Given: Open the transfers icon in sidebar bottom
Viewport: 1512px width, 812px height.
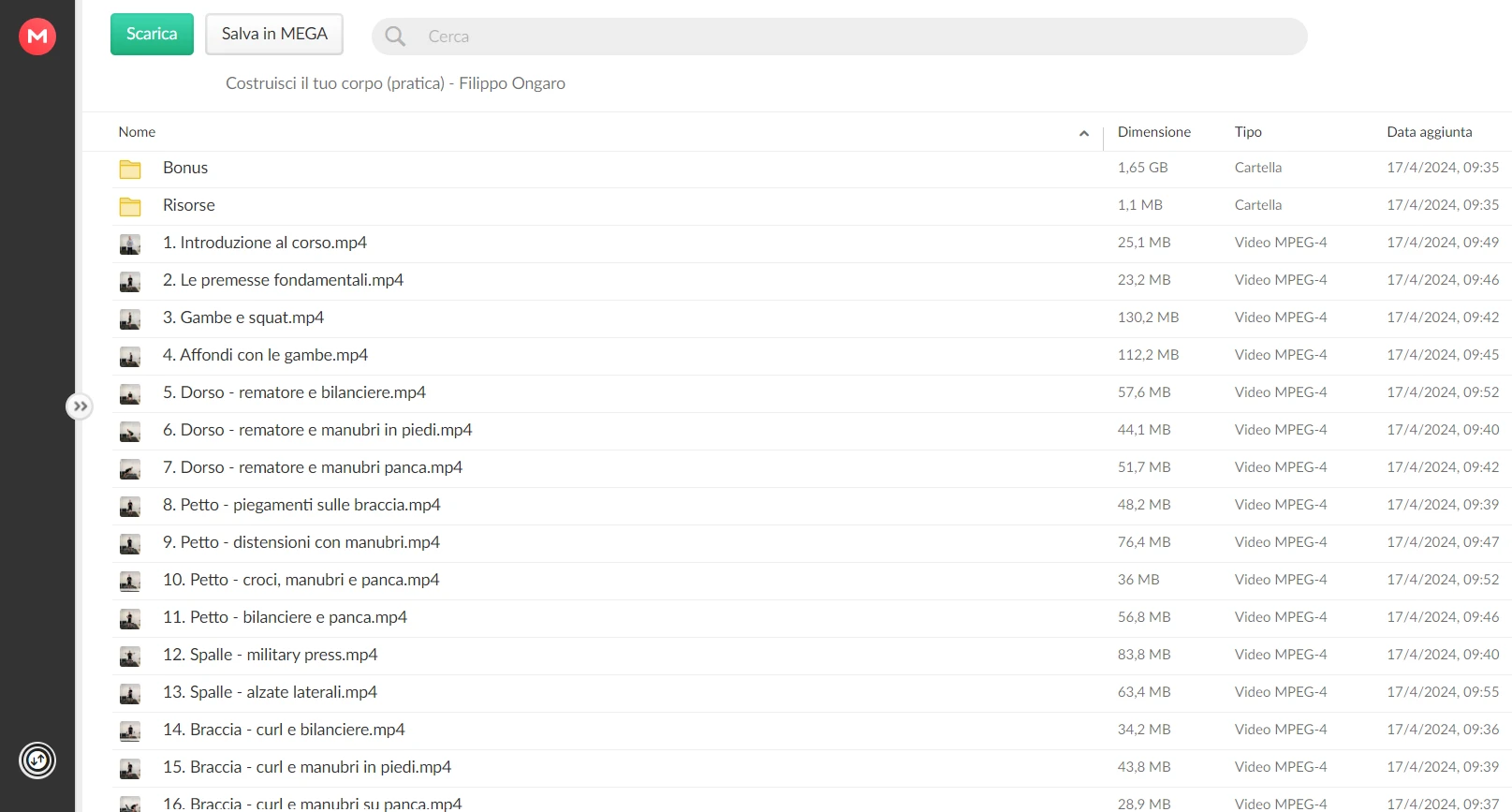Looking at the screenshot, I should pos(37,760).
